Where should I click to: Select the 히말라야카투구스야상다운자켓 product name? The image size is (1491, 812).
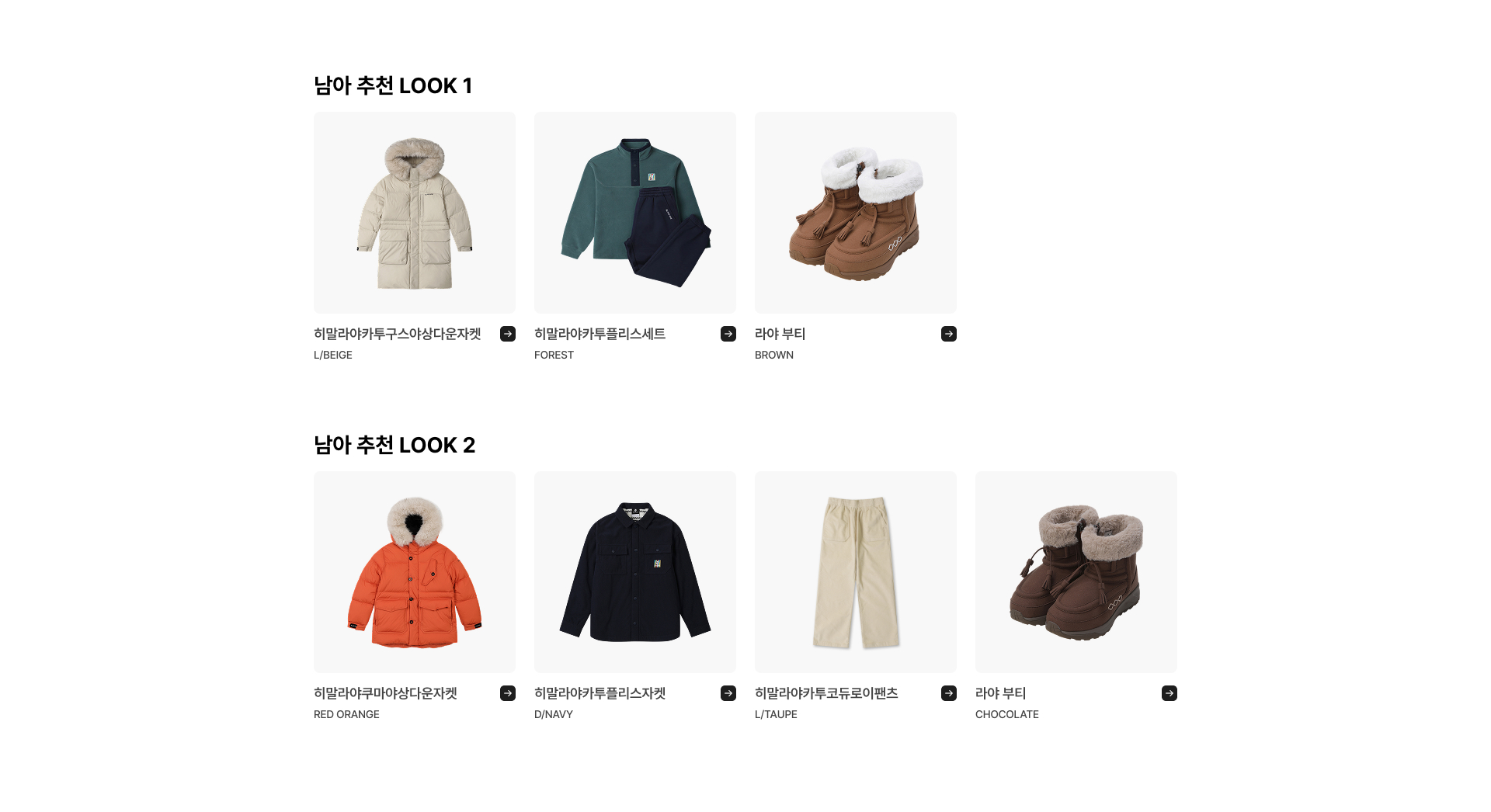click(x=398, y=334)
